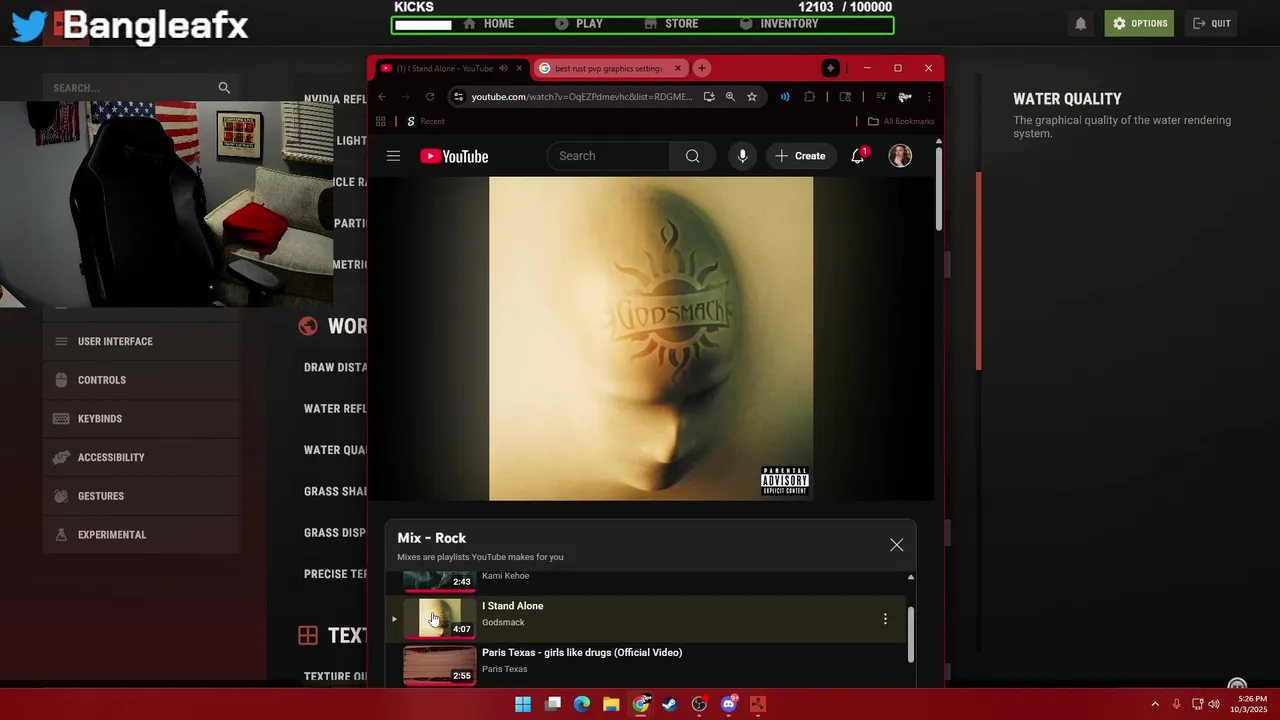Open Chrome media control icon
The height and width of the screenshot is (720, 1280).
tap(881, 97)
